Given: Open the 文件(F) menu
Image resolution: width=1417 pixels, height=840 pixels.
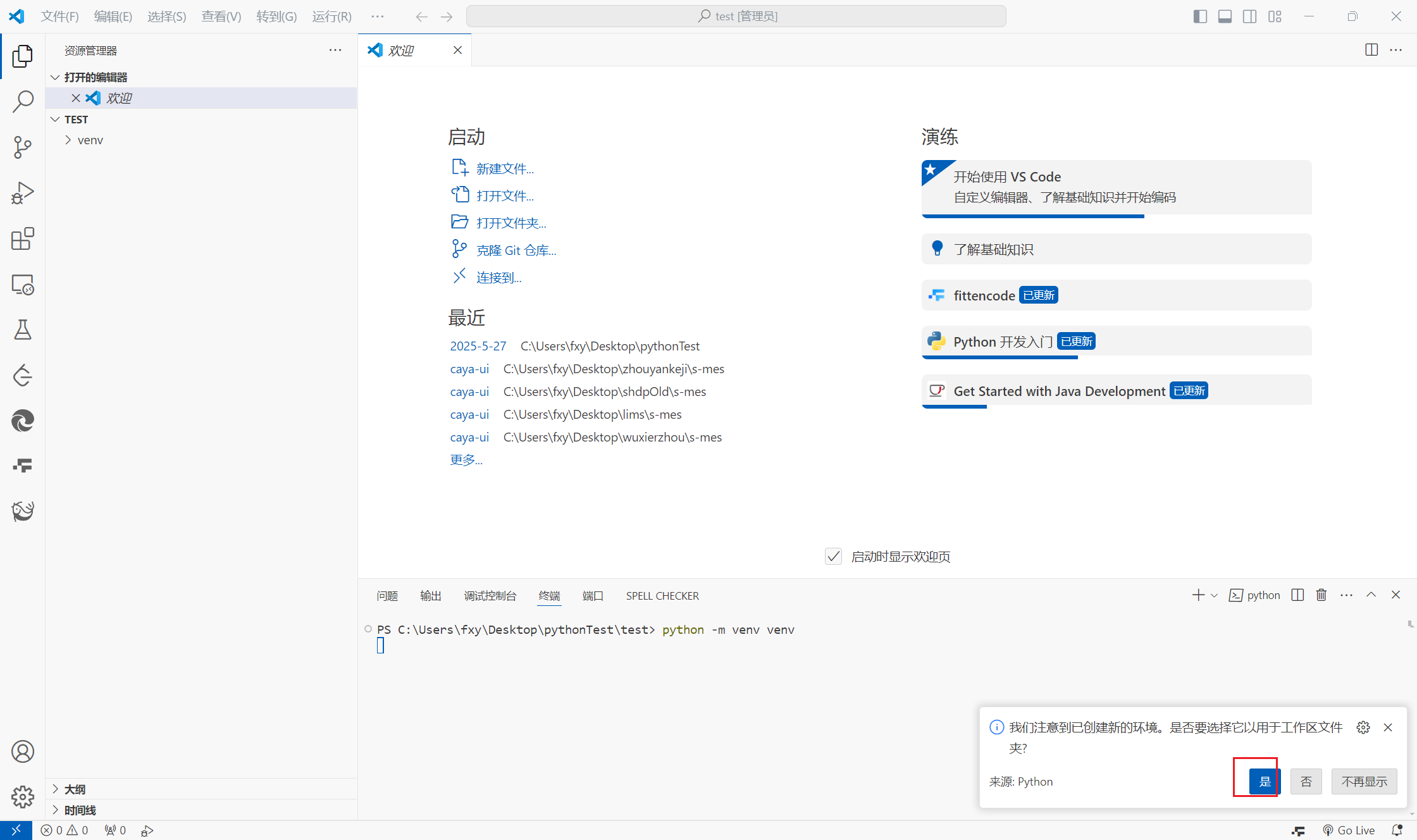Looking at the screenshot, I should coord(59,16).
